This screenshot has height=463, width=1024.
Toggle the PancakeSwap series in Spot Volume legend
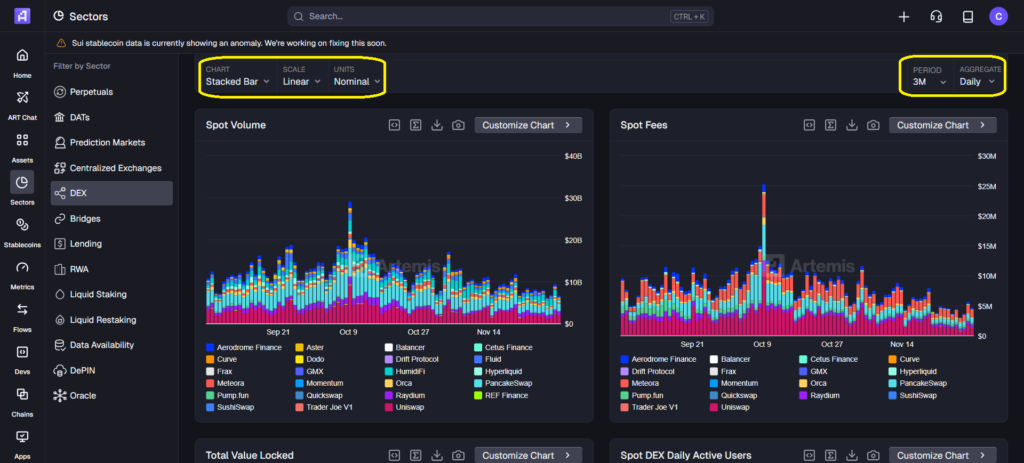507,383
